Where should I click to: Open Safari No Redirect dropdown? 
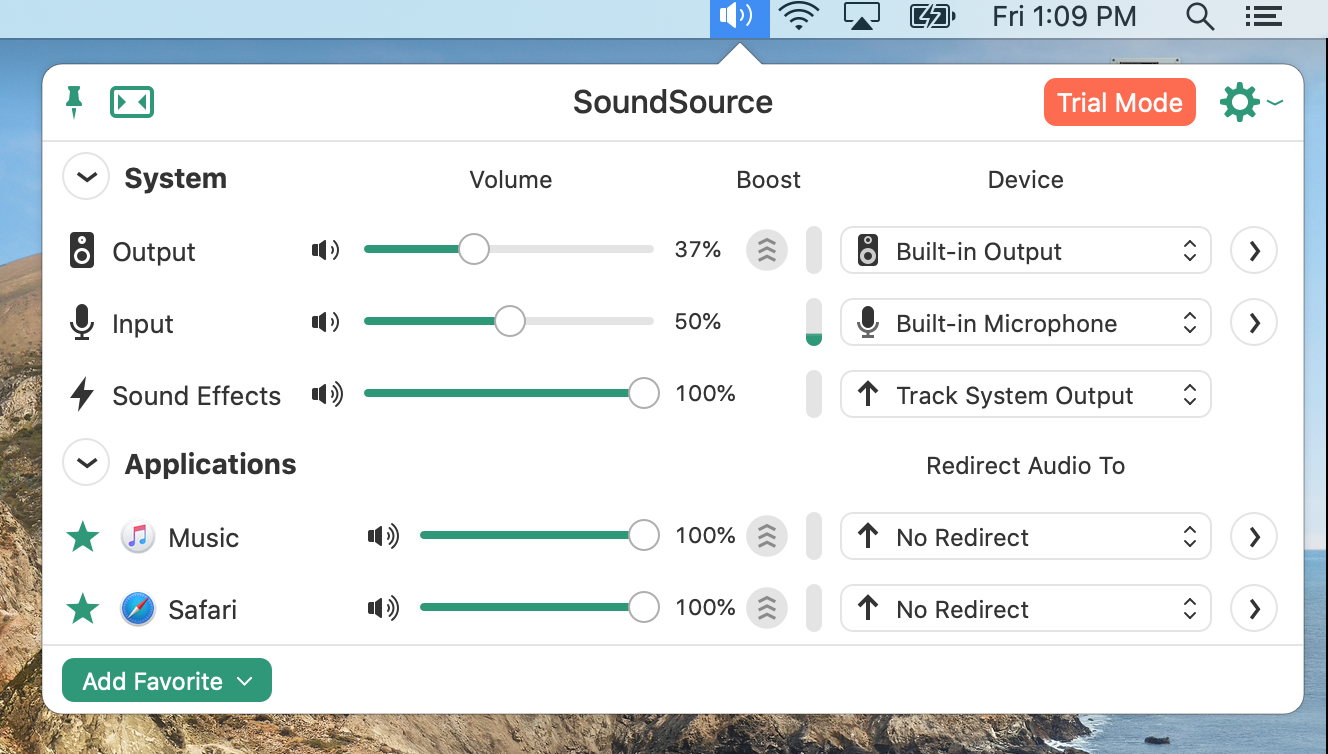(x=1026, y=609)
